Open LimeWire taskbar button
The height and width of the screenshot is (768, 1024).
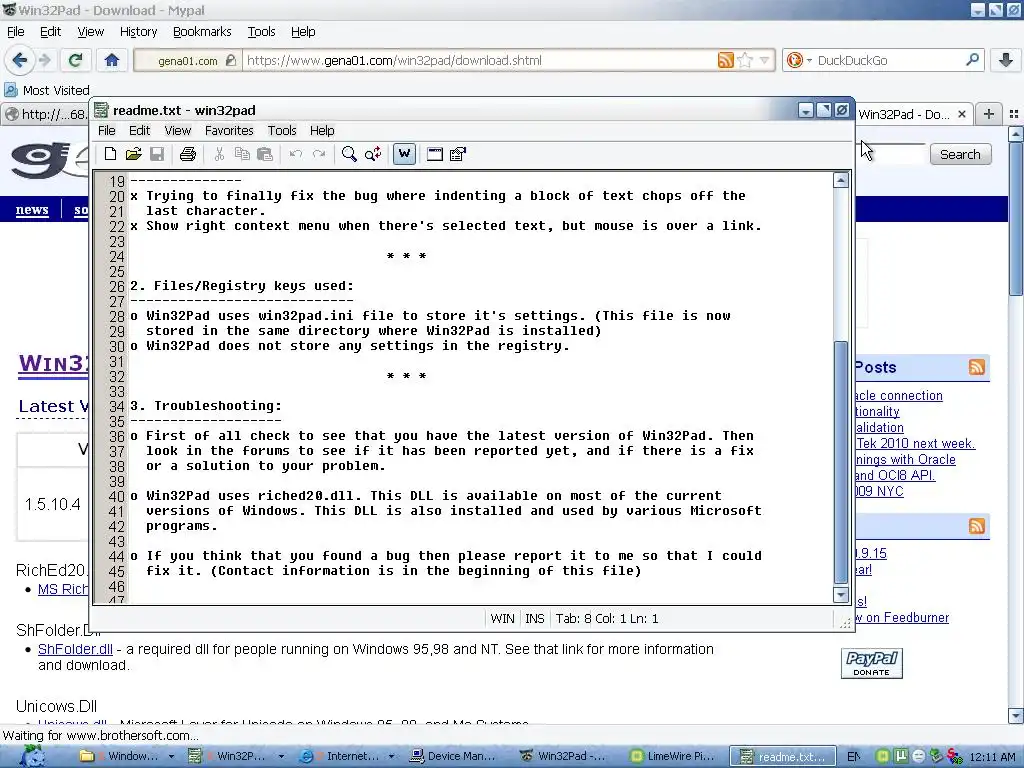673,756
